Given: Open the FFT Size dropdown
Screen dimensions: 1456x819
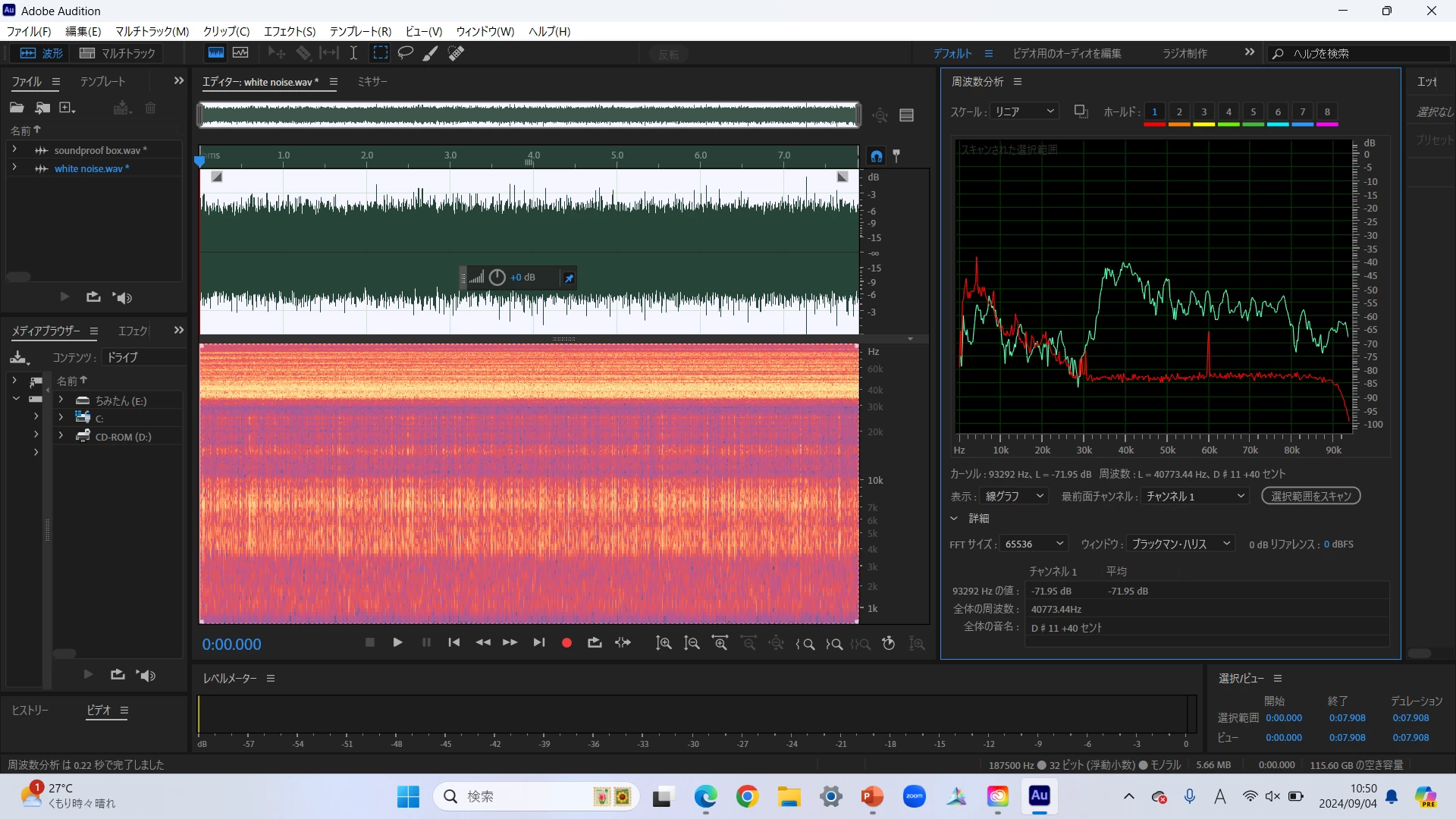Looking at the screenshot, I should [x=1034, y=544].
